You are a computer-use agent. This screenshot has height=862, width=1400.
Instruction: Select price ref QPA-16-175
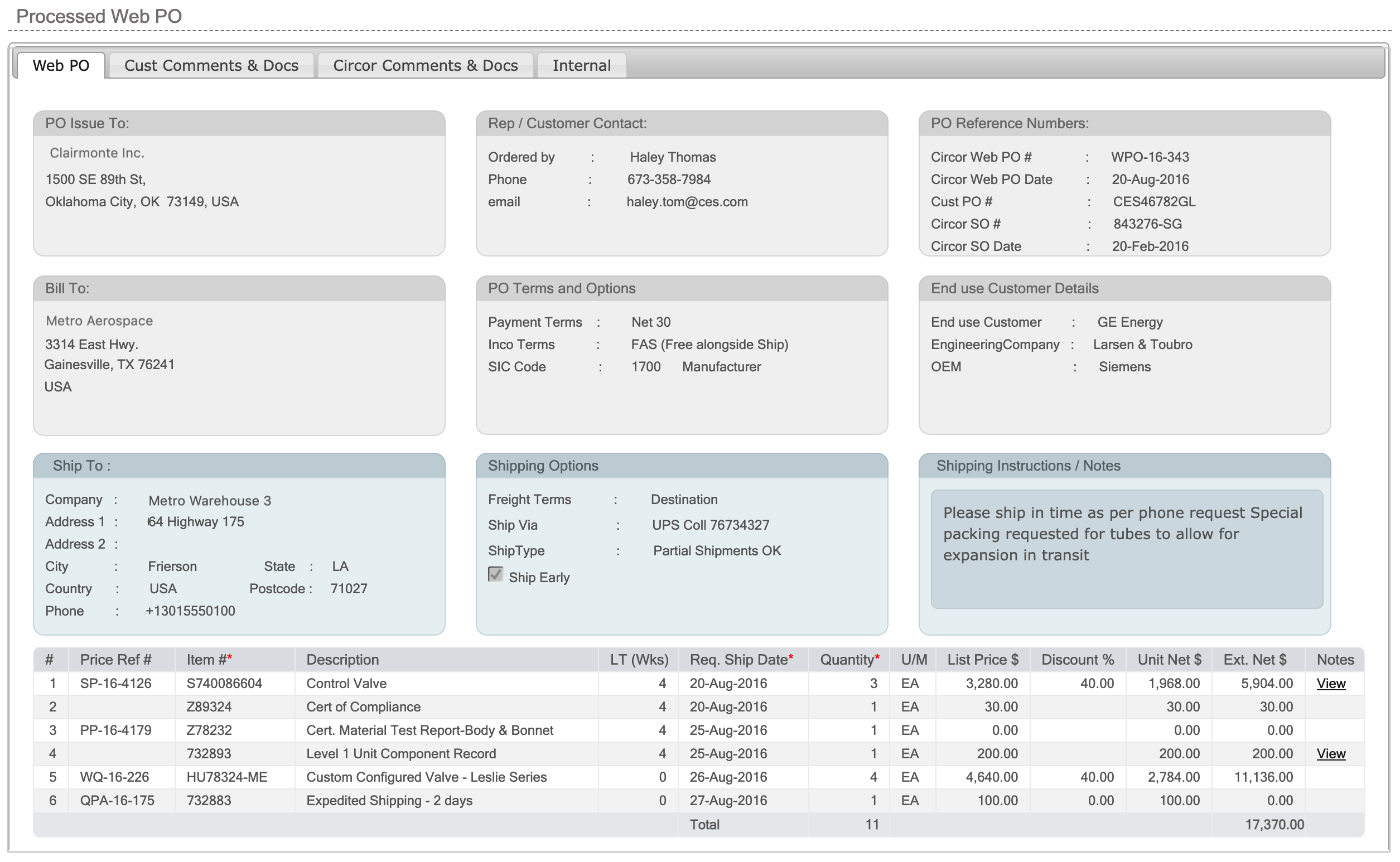tap(118, 801)
